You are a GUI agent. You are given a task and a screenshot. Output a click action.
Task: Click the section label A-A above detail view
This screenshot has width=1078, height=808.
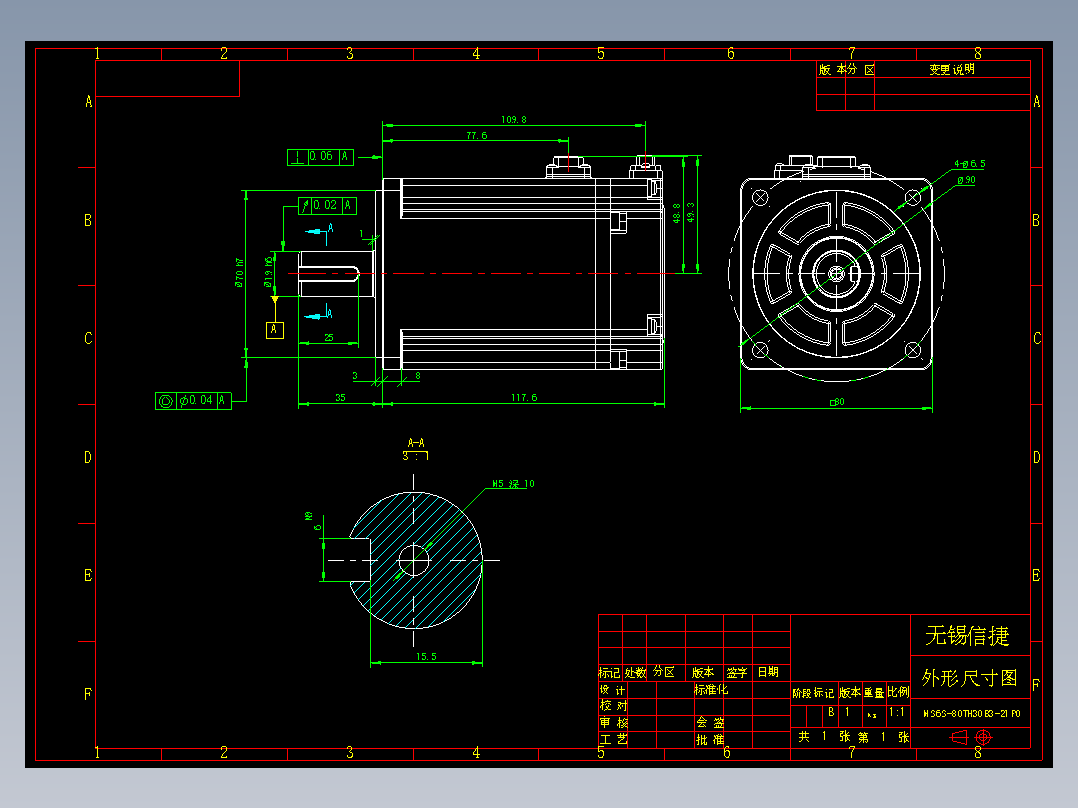tap(416, 440)
